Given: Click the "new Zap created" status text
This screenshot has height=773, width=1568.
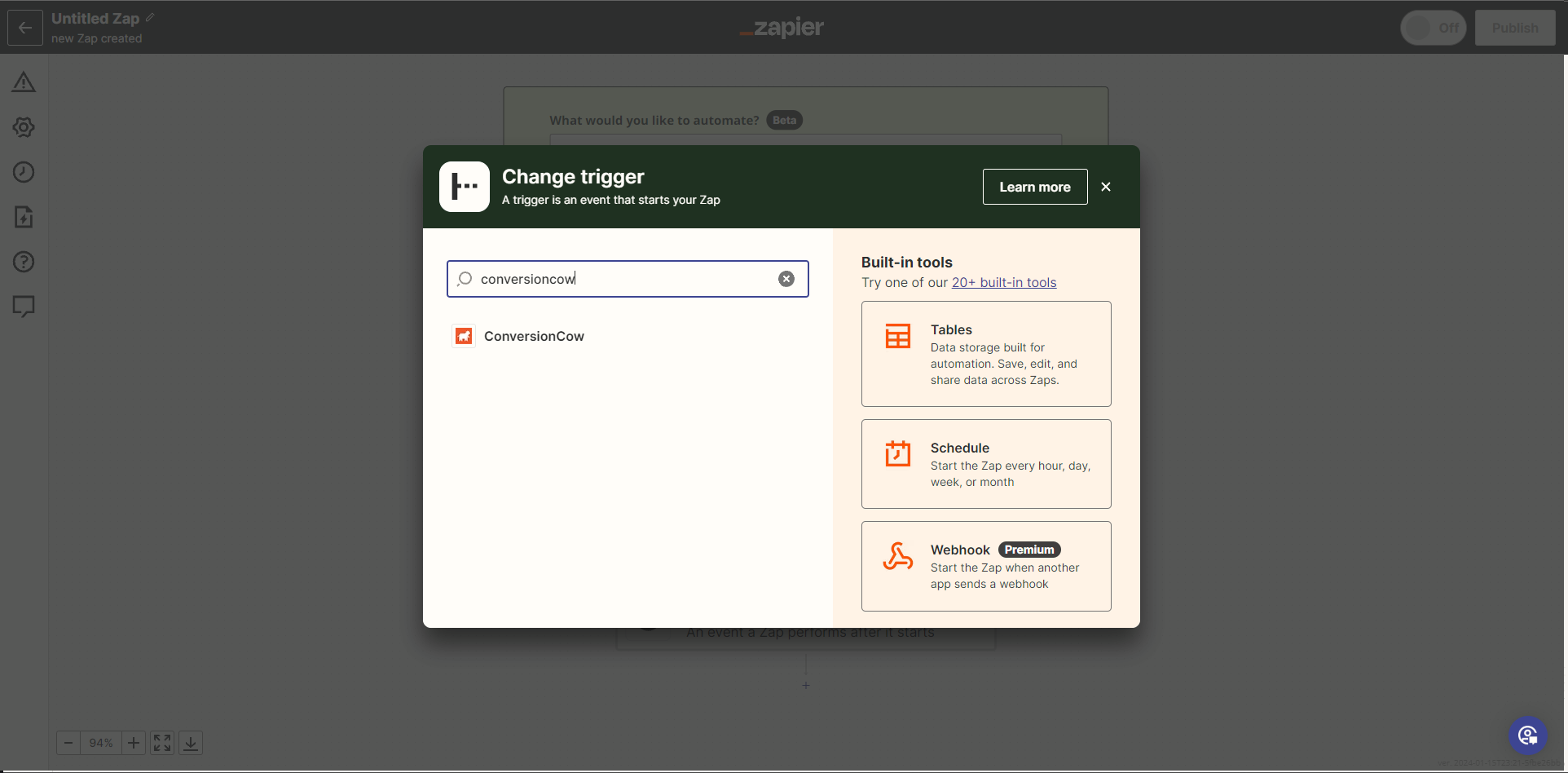Looking at the screenshot, I should (x=97, y=38).
